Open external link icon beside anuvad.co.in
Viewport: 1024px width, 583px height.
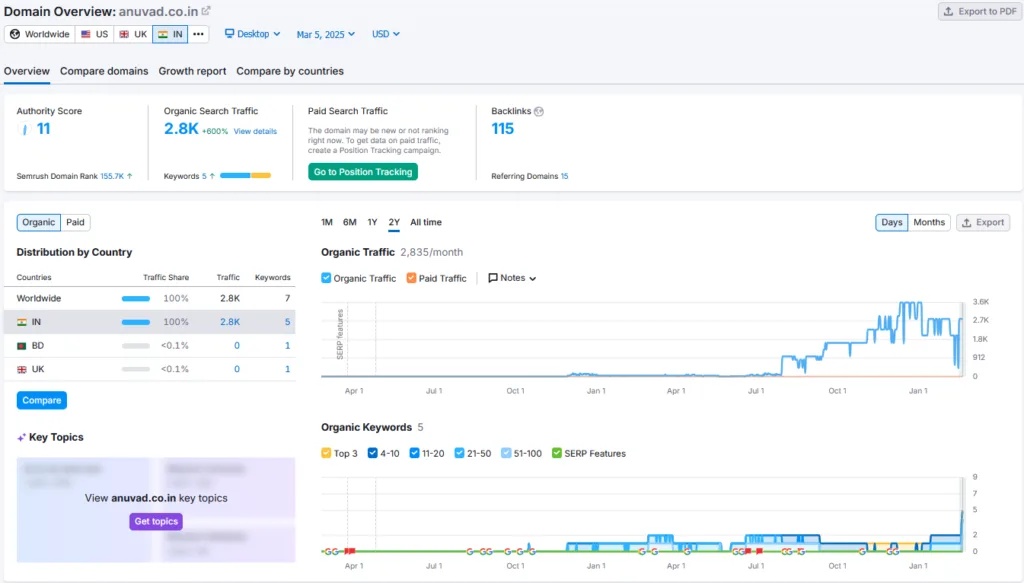coord(206,11)
